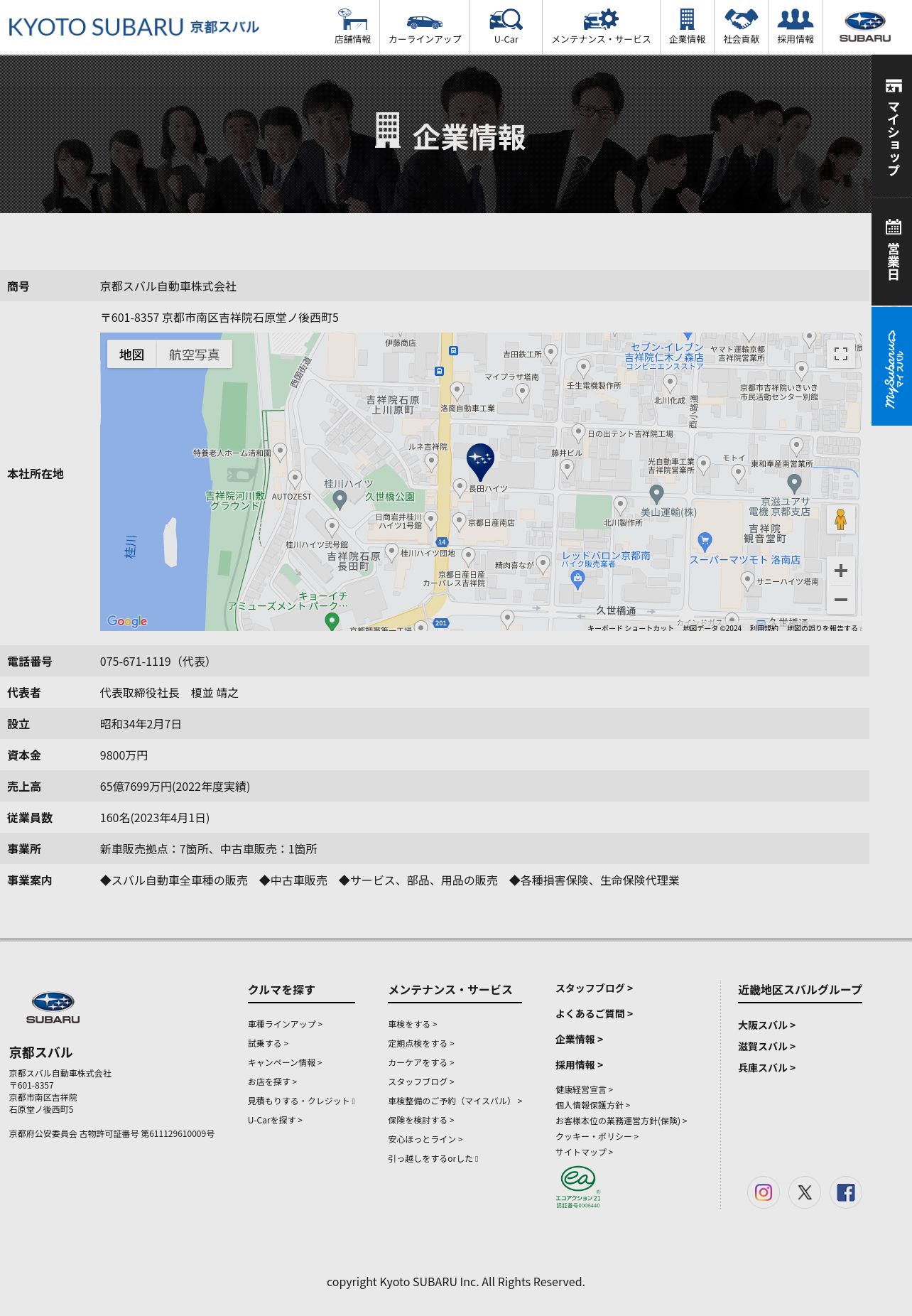Click the Google logo on the map
This screenshot has height=1316, width=912.
pyautogui.click(x=127, y=621)
